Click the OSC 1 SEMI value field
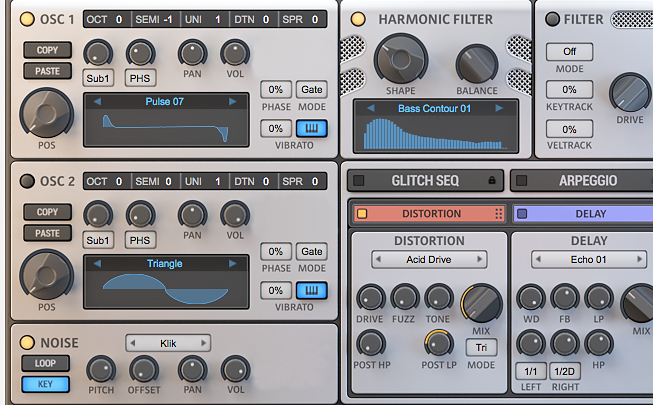The width and height of the screenshot is (653, 405). (x=154, y=20)
